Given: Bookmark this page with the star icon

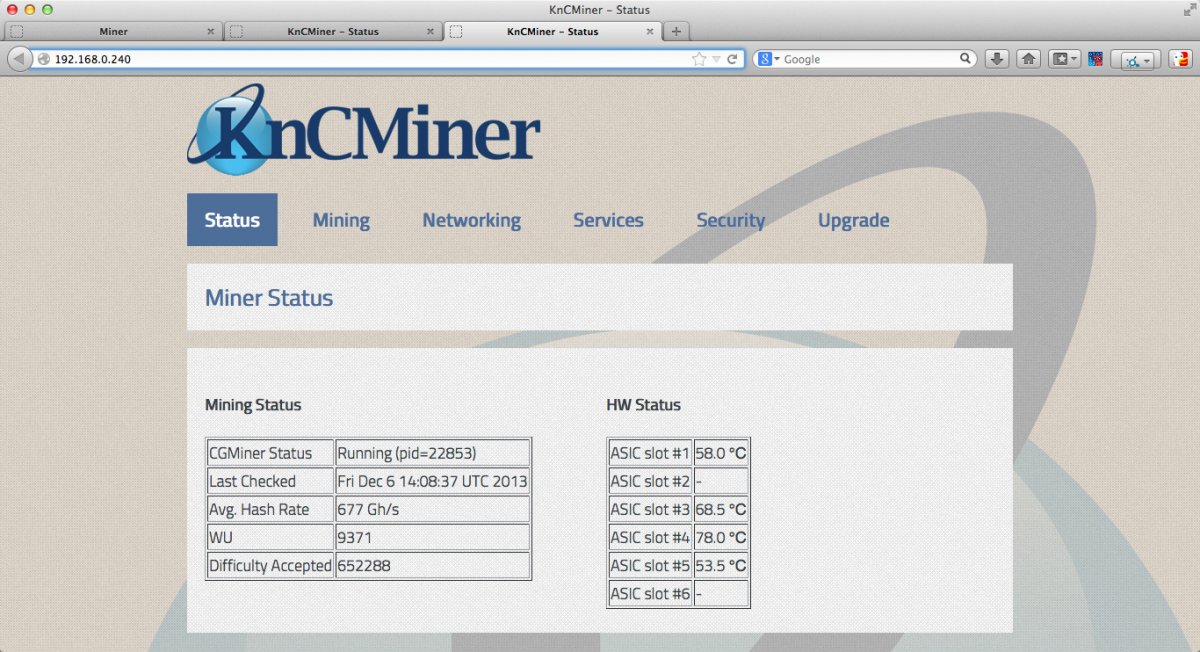Looking at the screenshot, I should click(699, 59).
